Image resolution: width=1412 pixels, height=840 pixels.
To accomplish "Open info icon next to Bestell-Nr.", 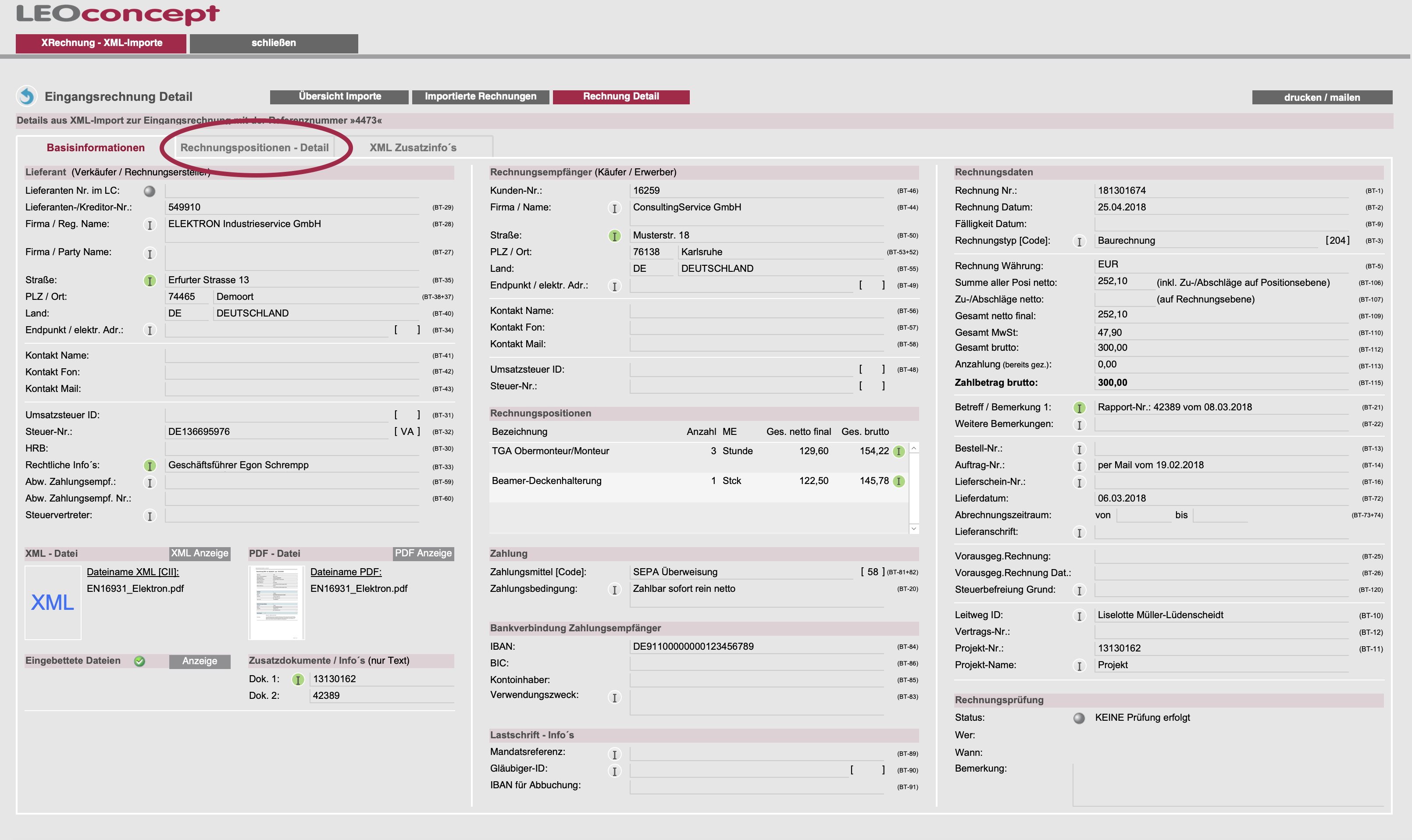I will point(1079,449).
